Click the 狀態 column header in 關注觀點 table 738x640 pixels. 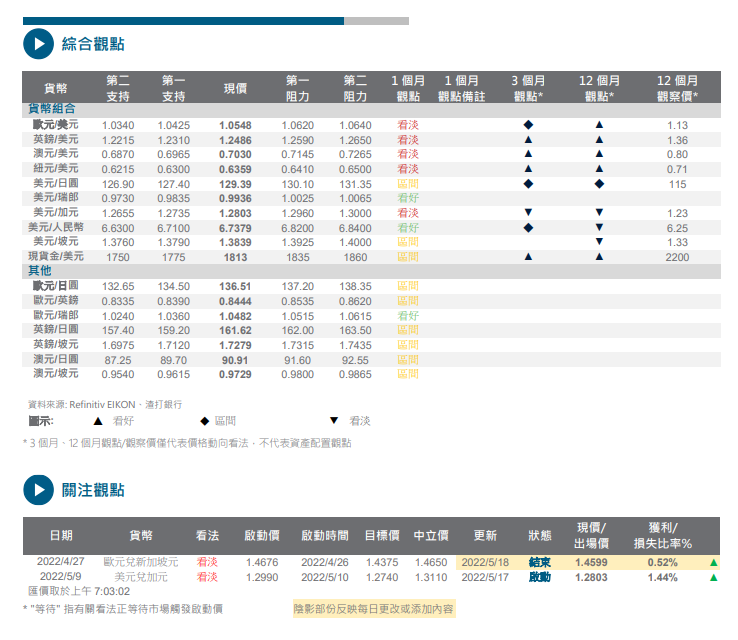pyautogui.click(x=539, y=535)
